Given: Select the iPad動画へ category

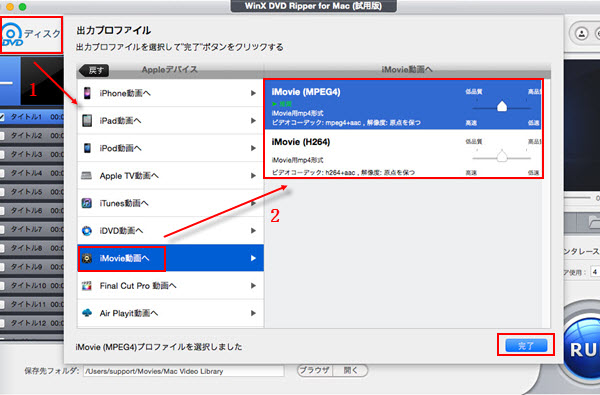Looking at the screenshot, I should click(170, 121).
